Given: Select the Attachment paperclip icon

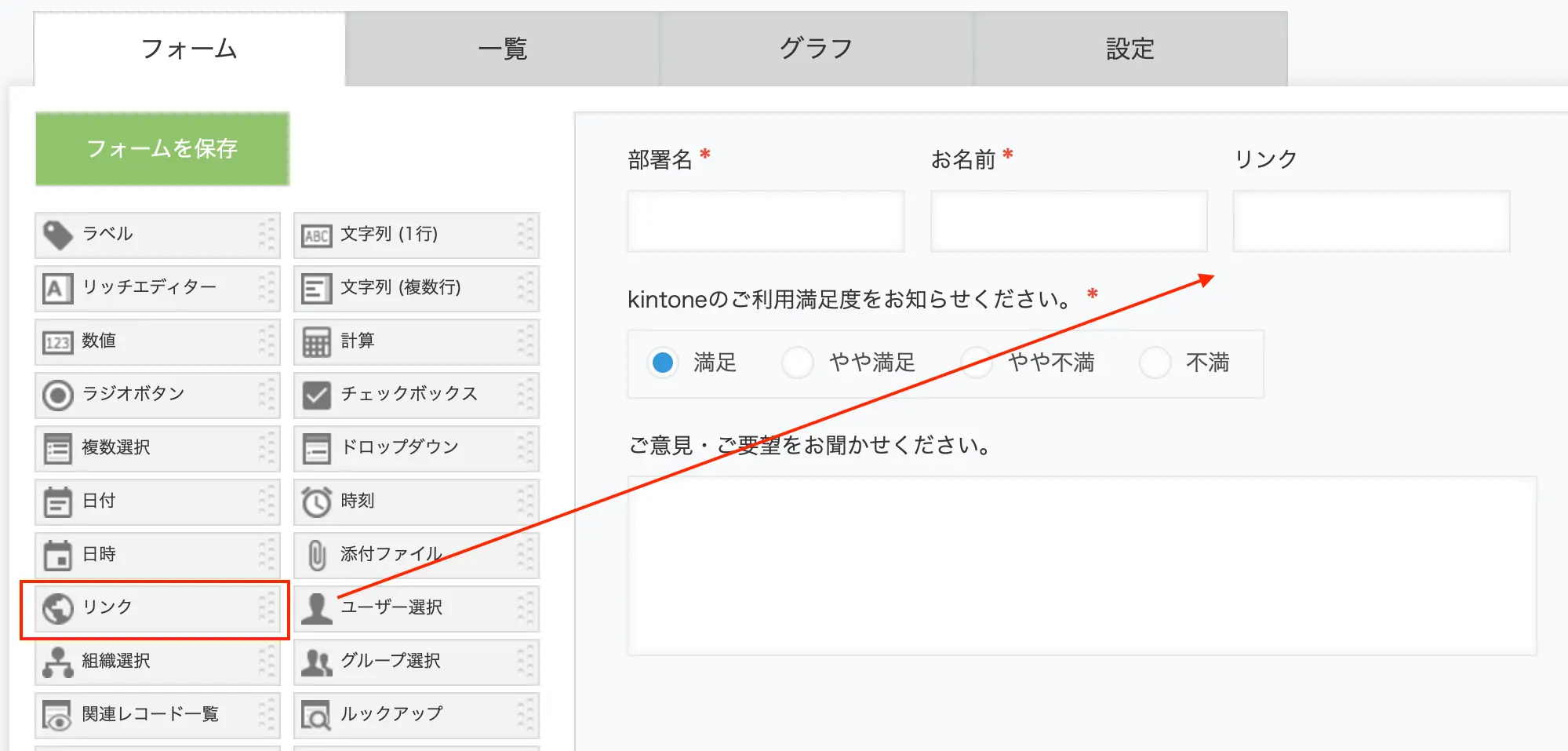Looking at the screenshot, I should (x=316, y=555).
